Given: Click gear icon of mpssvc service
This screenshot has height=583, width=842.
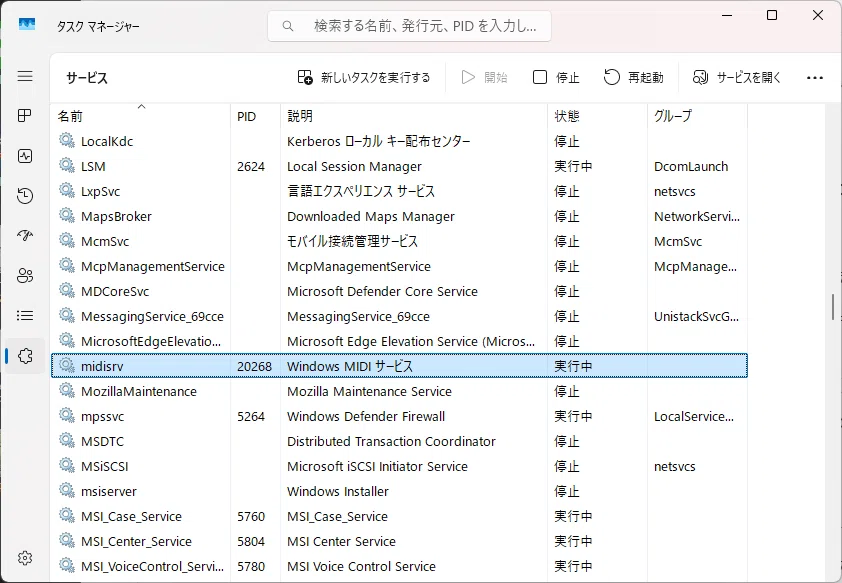Looking at the screenshot, I should [x=67, y=416].
